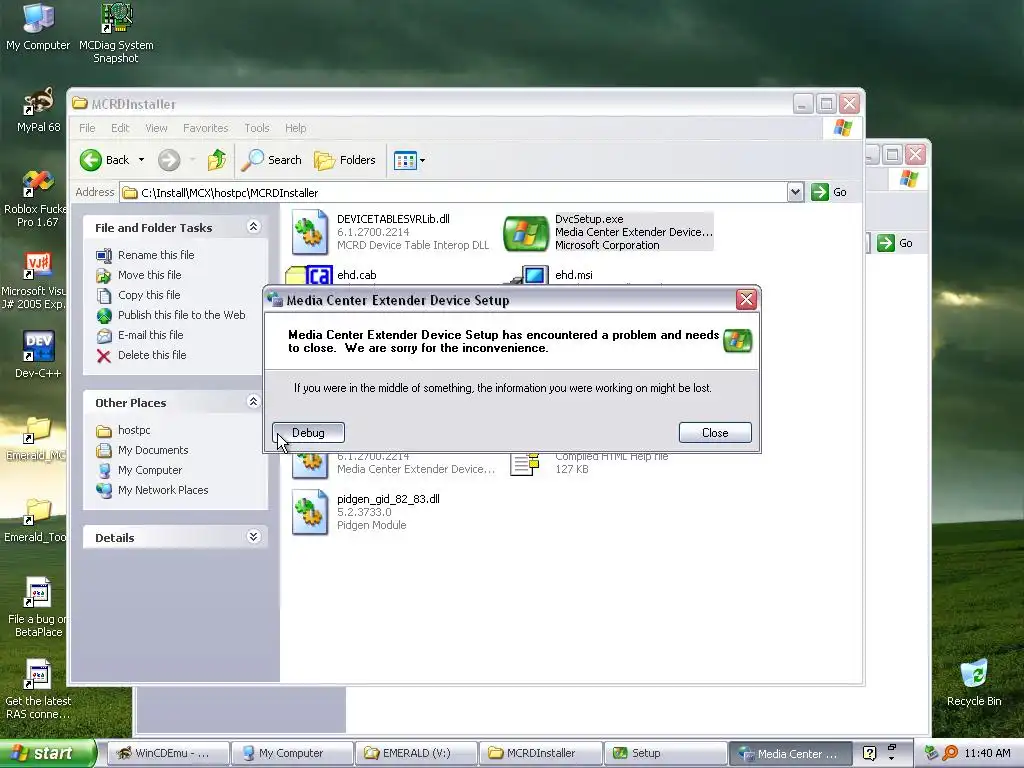The height and width of the screenshot is (768, 1024).
Task: Click Rename this file
Action: (x=156, y=255)
